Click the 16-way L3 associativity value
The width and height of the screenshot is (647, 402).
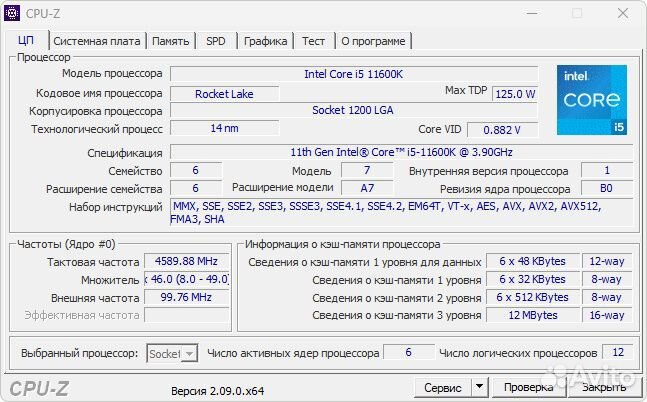(607, 315)
